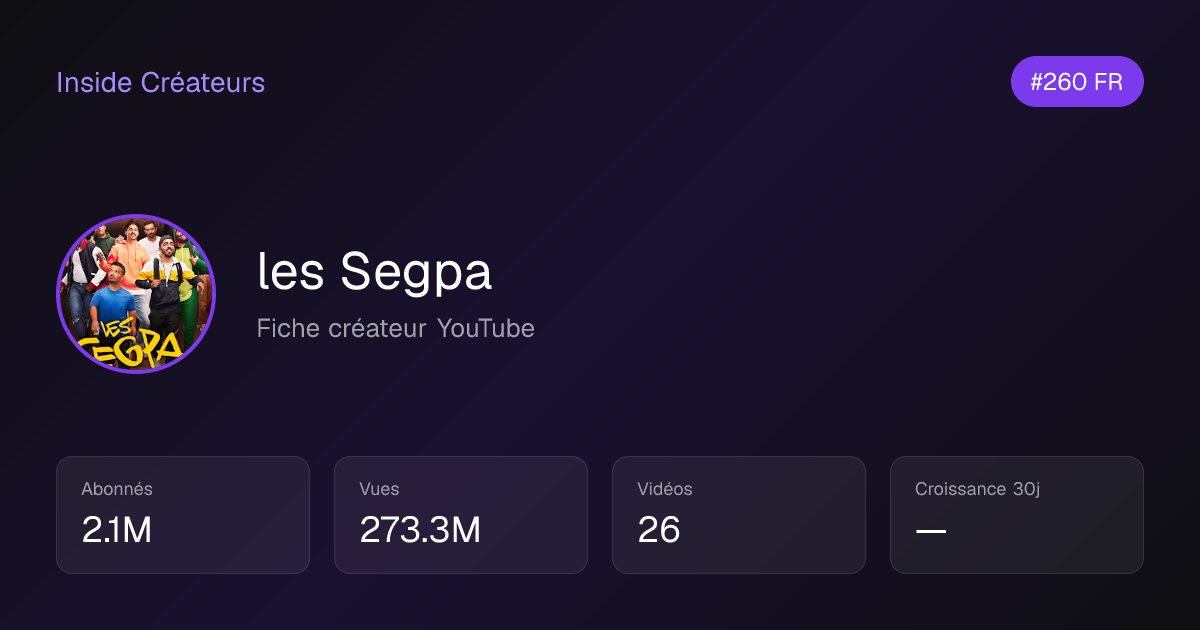Click the word YouTube in the subtitle
The image size is (1200, 630).
[x=485, y=328]
